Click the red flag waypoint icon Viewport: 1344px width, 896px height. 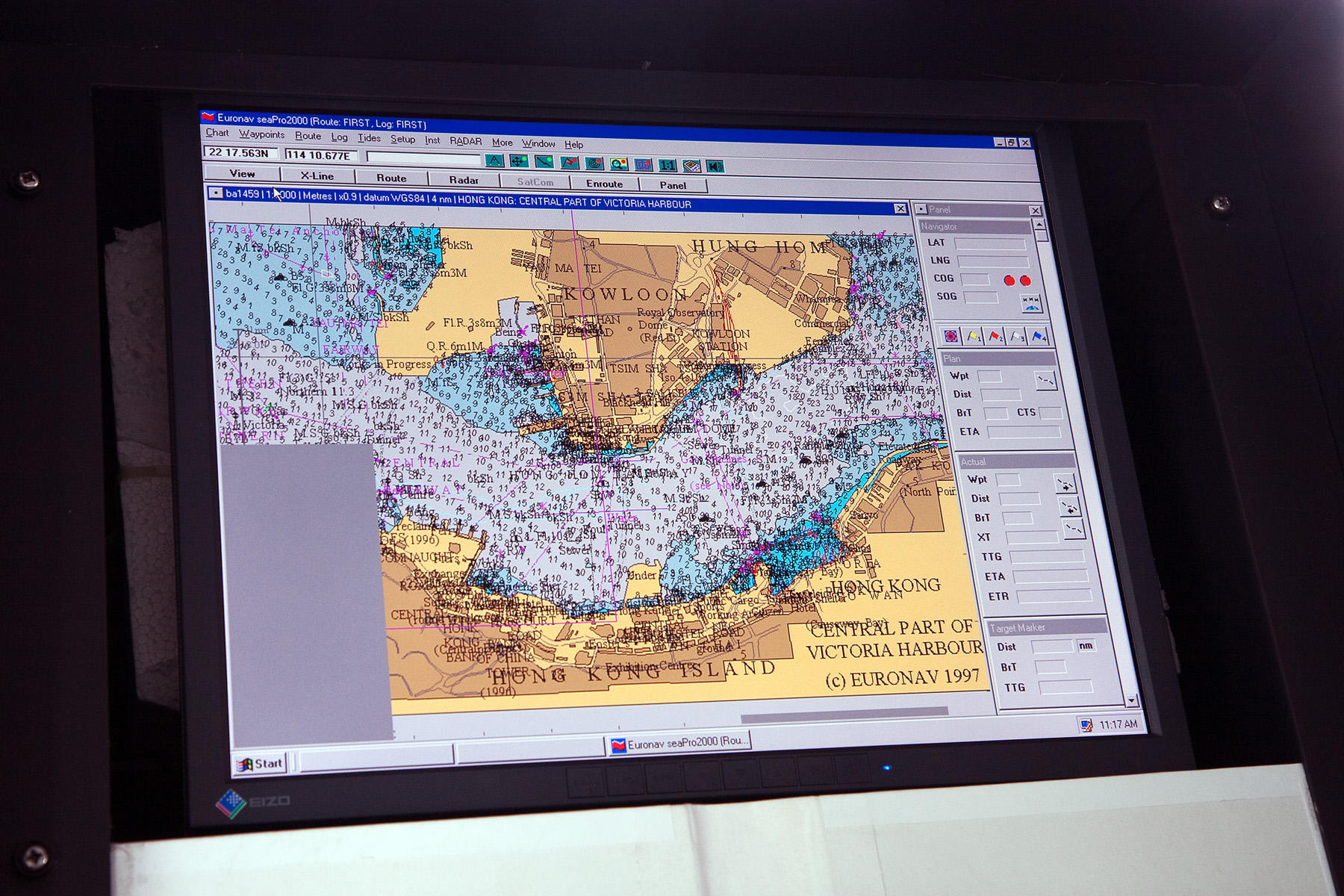[570, 163]
